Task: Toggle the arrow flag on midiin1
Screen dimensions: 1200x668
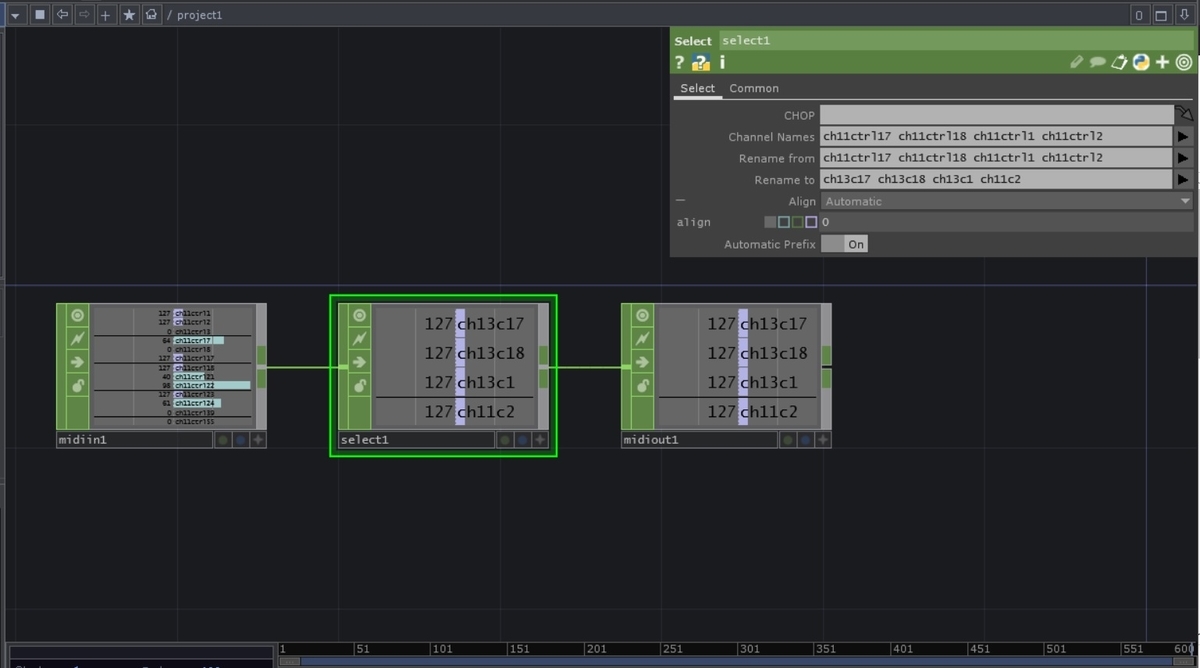Action: click(77, 361)
